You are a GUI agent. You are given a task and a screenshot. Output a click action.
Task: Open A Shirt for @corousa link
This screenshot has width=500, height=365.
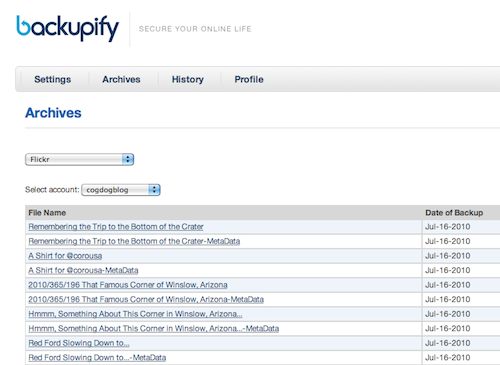(65, 256)
